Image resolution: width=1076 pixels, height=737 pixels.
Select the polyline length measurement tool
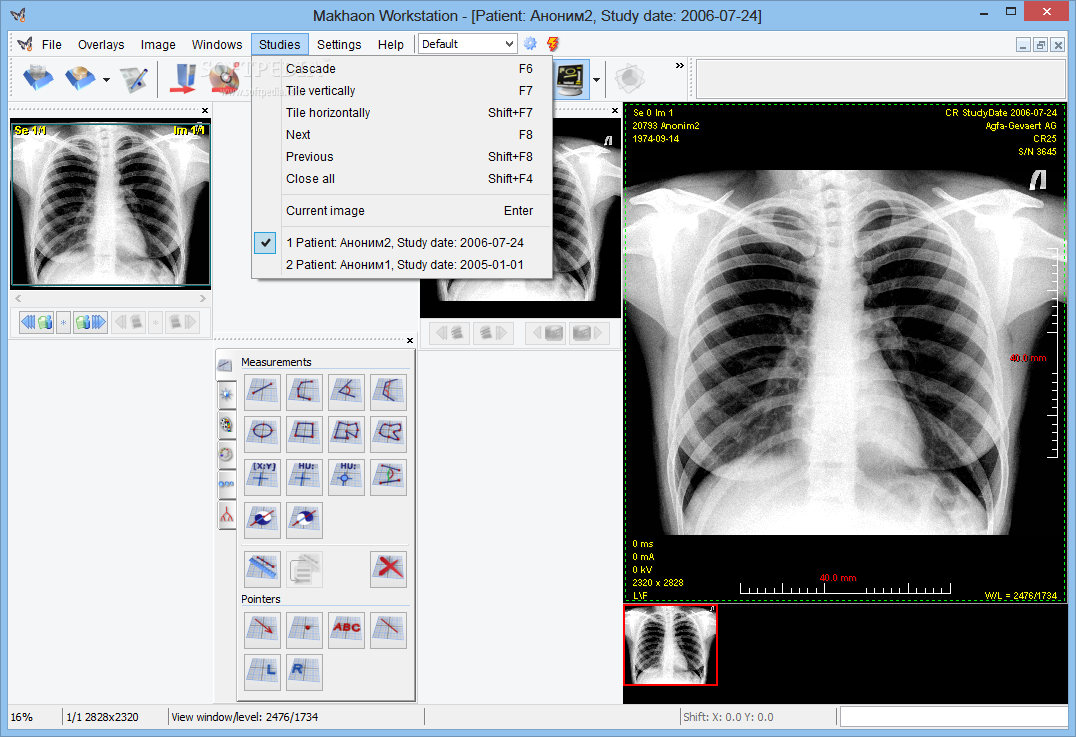pyautogui.click(x=304, y=392)
